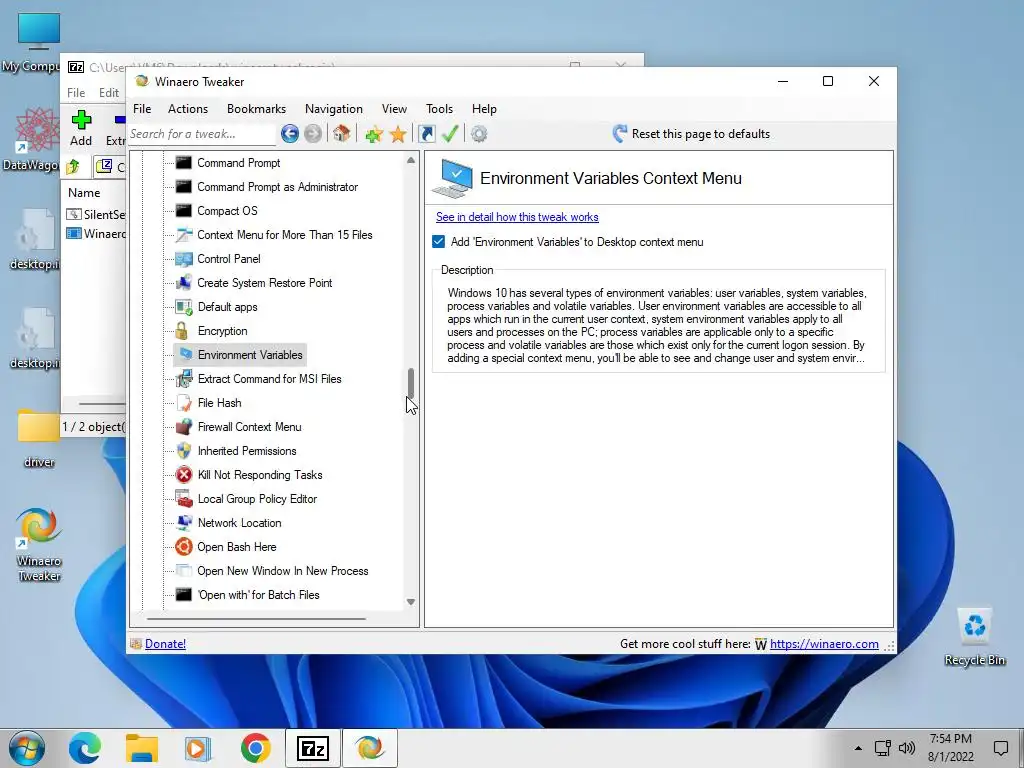Select Inherited Permissions tree item
This screenshot has height=768, width=1024.
pos(247,451)
